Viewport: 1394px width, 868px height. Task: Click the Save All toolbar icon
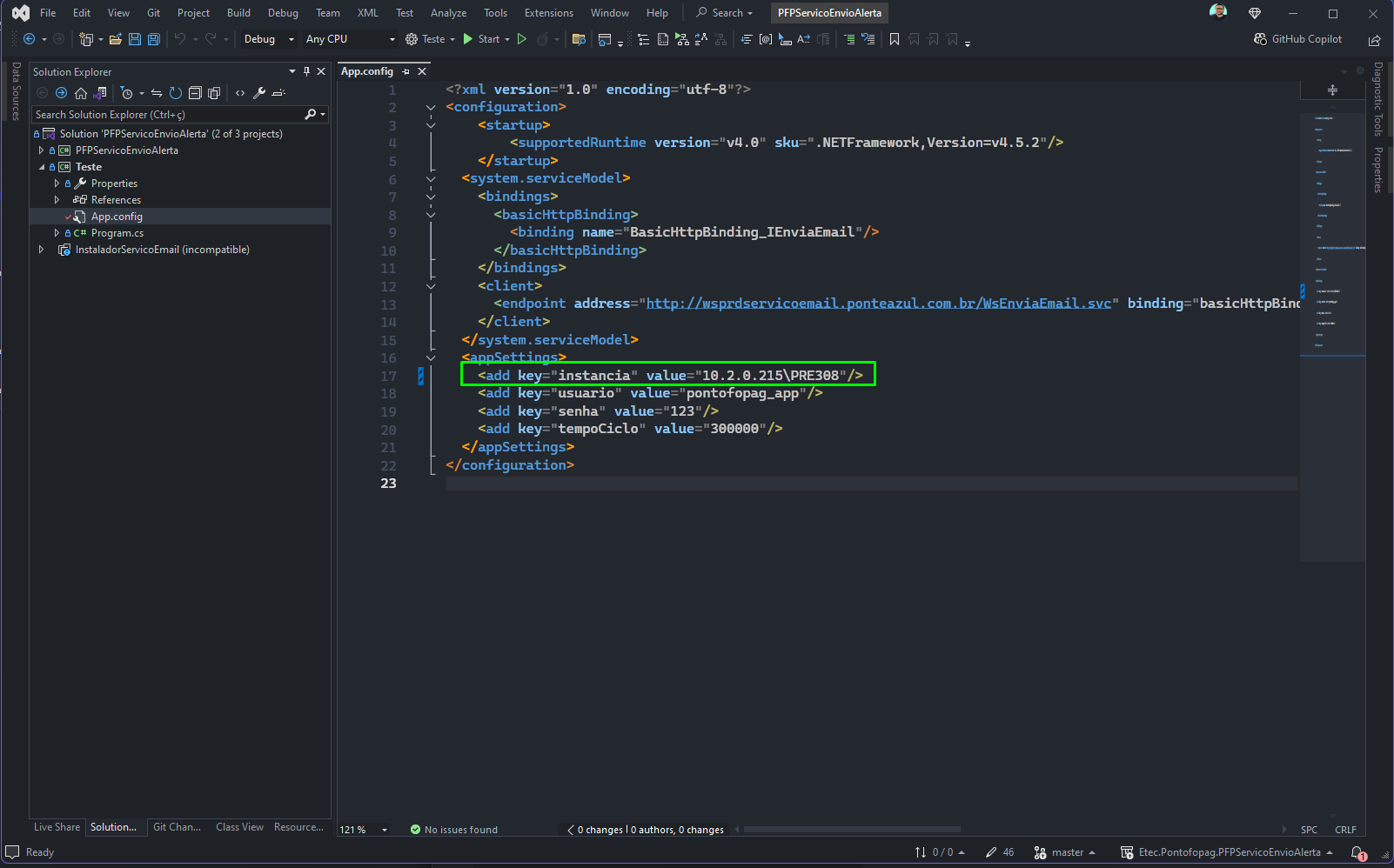[154, 39]
